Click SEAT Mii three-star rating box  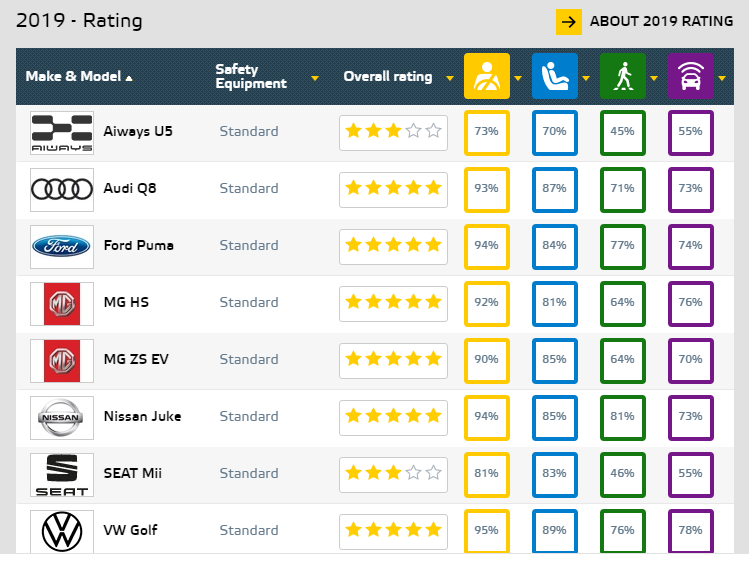(x=393, y=475)
